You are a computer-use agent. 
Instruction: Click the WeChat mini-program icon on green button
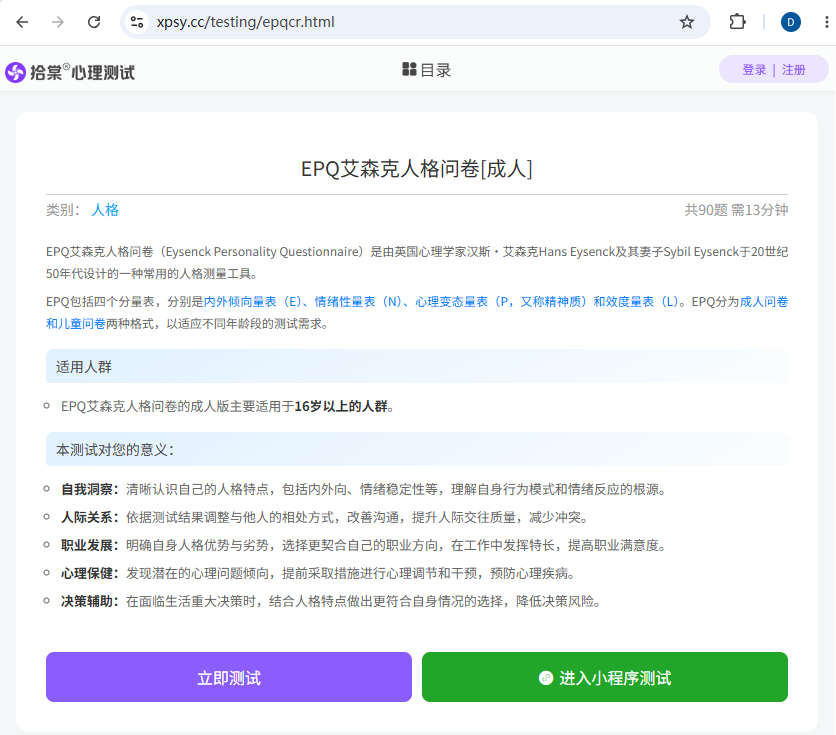tap(546, 677)
